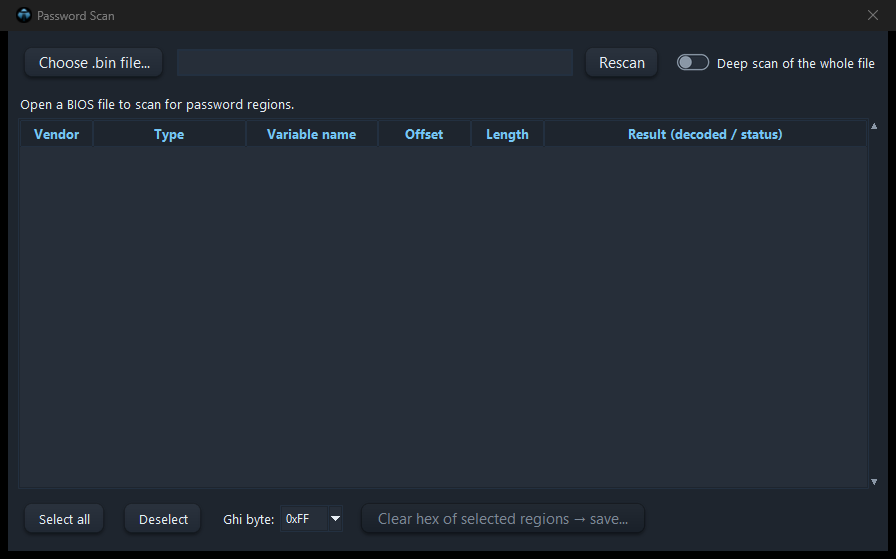Viewport: 896px width, 559px height.
Task: Close the Password Scan window
Action: [x=873, y=15]
